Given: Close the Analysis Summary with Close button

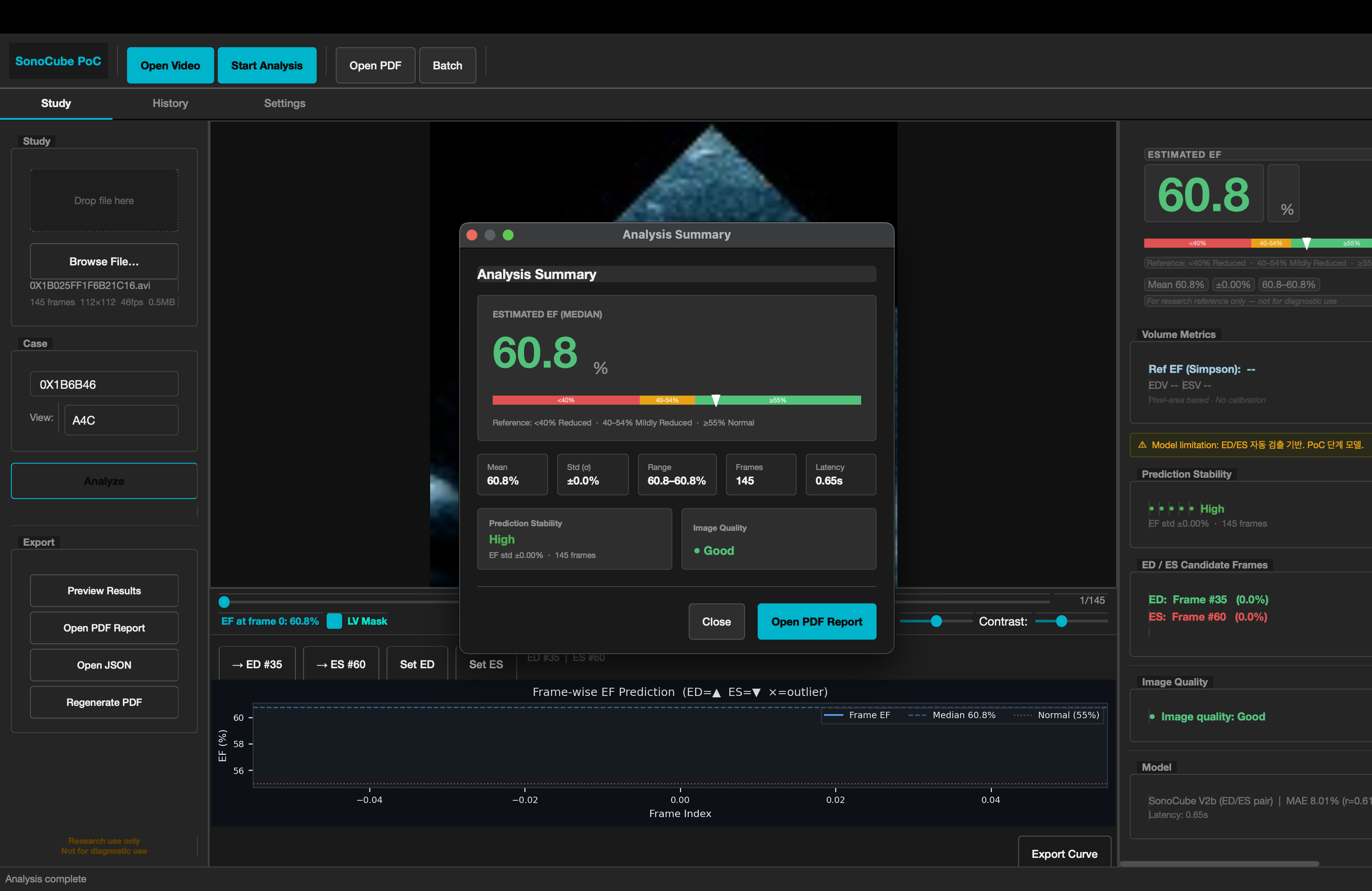Looking at the screenshot, I should click(x=716, y=621).
